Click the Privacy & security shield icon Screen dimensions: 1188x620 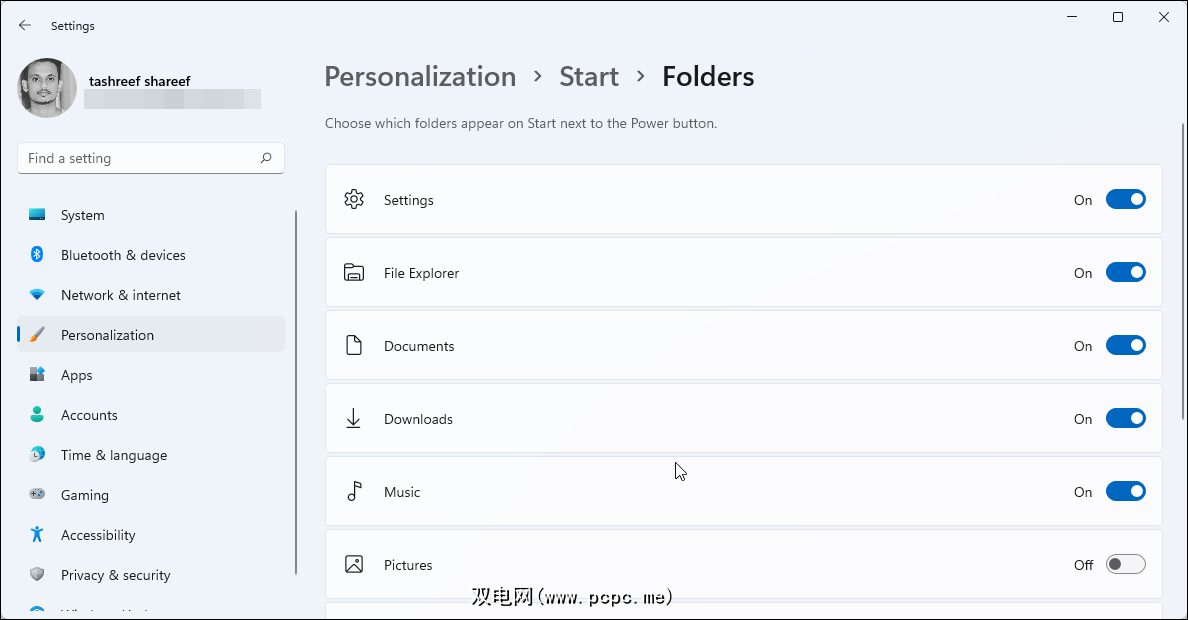point(37,575)
